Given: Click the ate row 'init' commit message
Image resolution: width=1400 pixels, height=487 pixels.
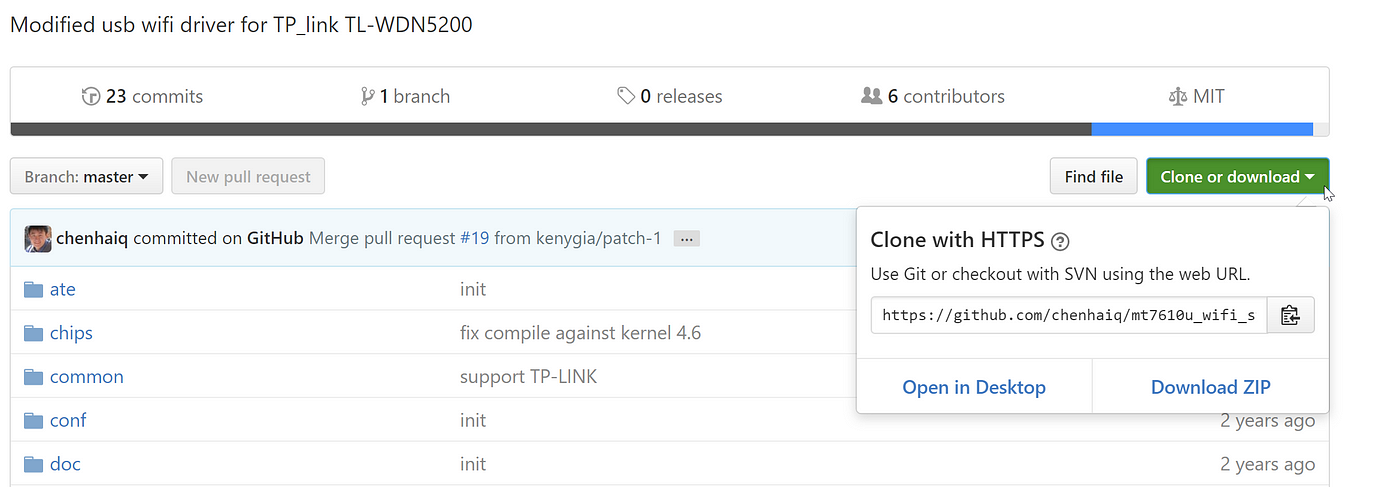Looking at the screenshot, I should coord(473,289).
